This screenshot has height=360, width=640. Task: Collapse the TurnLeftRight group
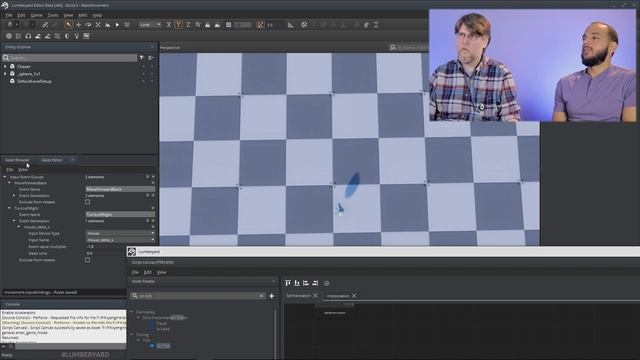click(10, 208)
